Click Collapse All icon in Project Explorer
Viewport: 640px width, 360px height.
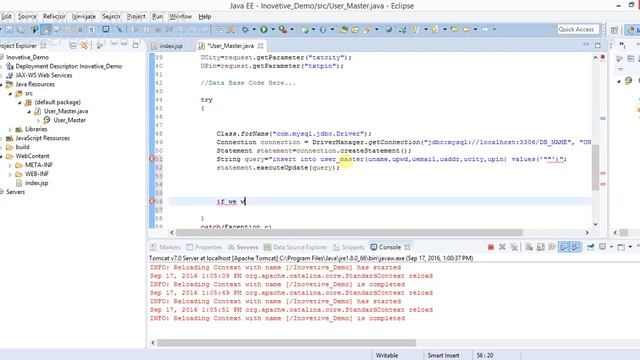point(73,45)
